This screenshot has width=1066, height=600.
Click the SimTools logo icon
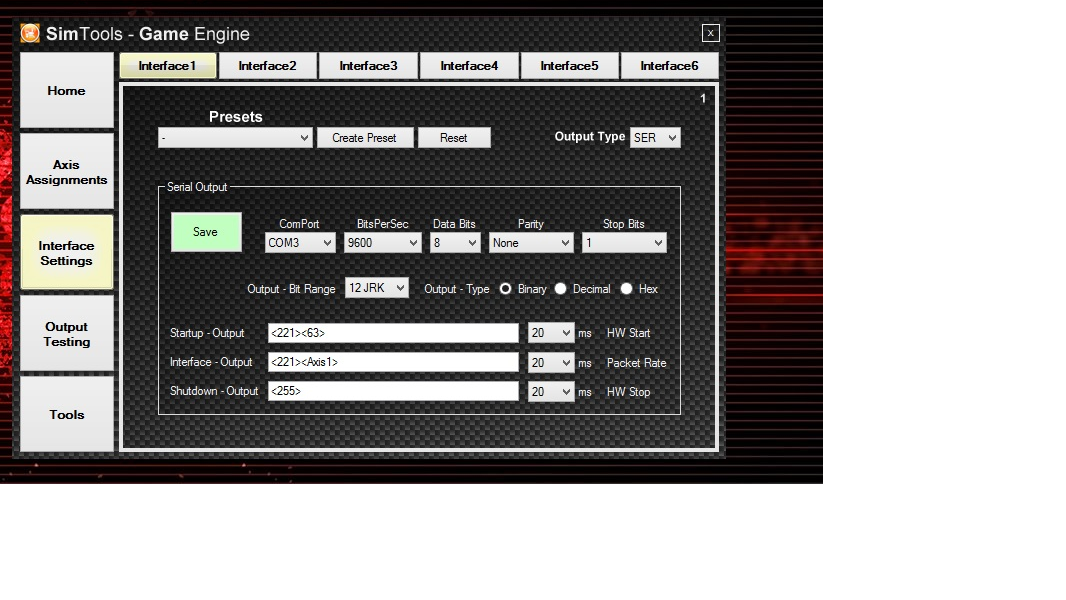click(x=31, y=34)
